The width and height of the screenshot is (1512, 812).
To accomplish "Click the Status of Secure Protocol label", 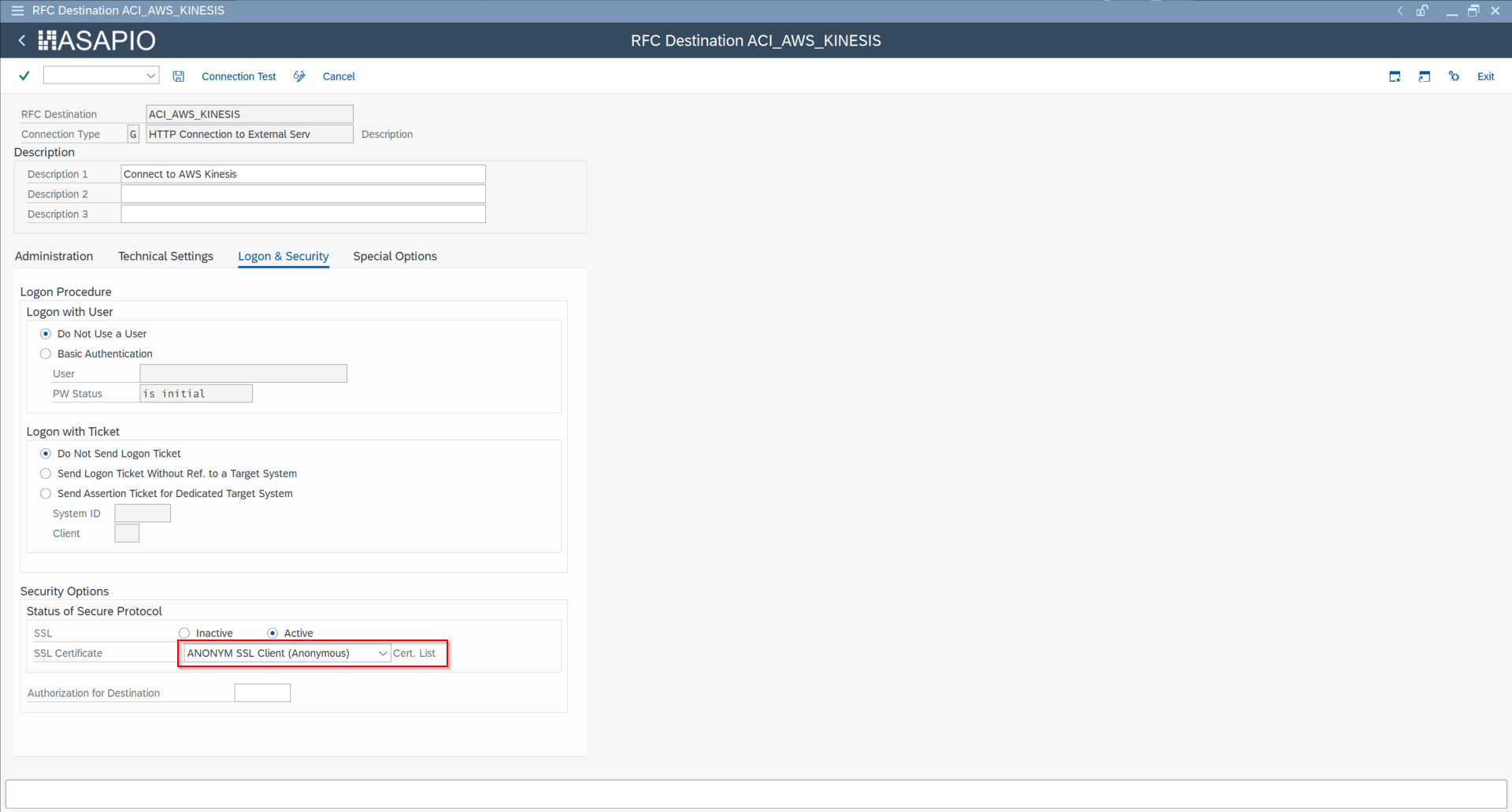I will tap(94, 611).
